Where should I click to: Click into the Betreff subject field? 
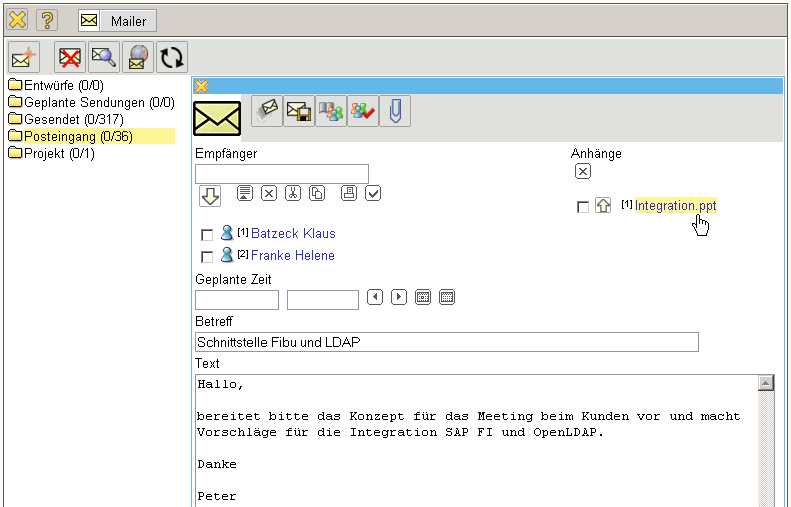[x=446, y=342]
